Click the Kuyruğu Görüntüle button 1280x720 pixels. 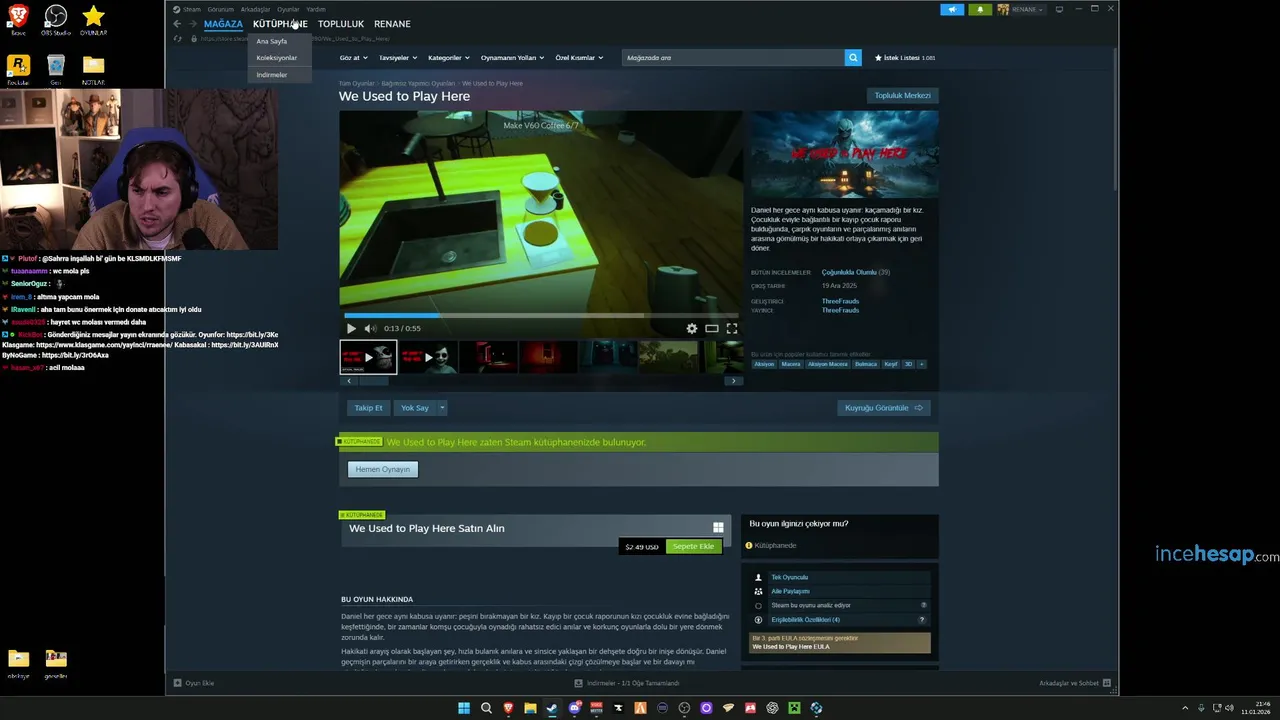pyautogui.click(x=884, y=408)
